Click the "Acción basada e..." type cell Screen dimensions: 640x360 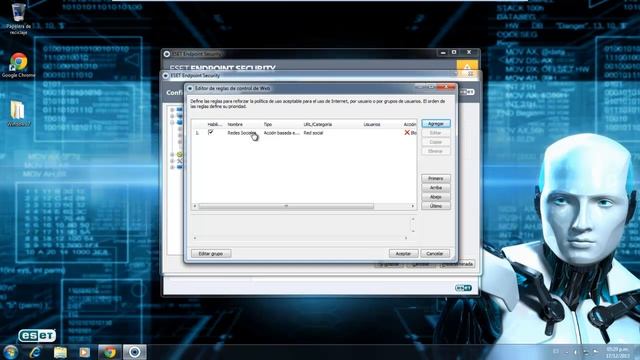281,133
